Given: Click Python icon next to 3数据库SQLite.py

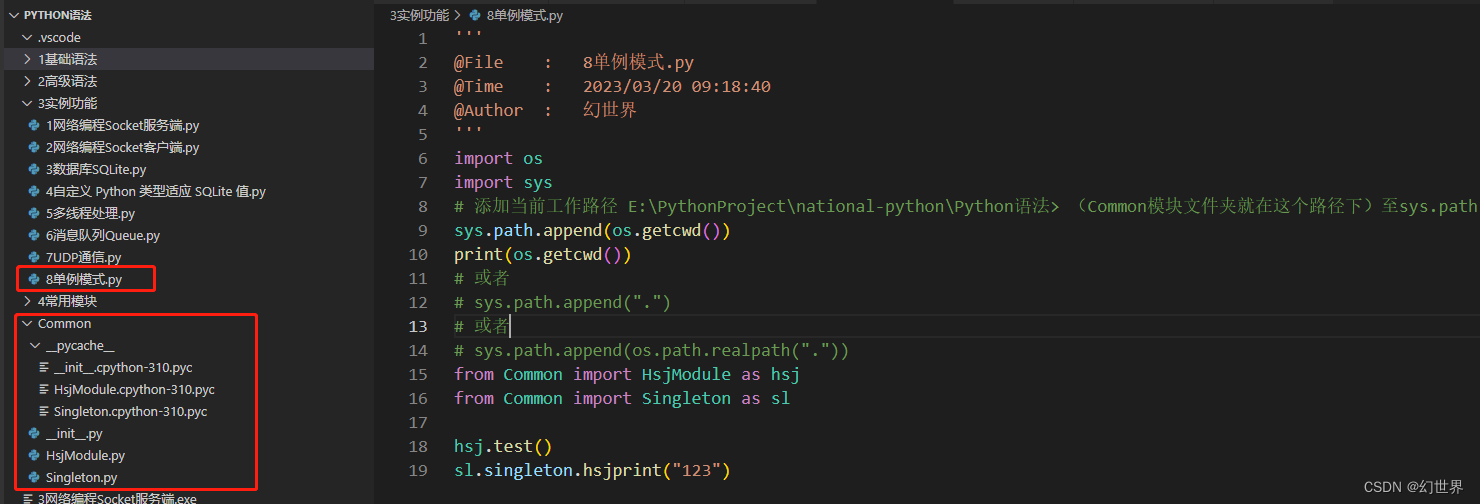Looking at the screenshot, I should (x=34, y=170).
